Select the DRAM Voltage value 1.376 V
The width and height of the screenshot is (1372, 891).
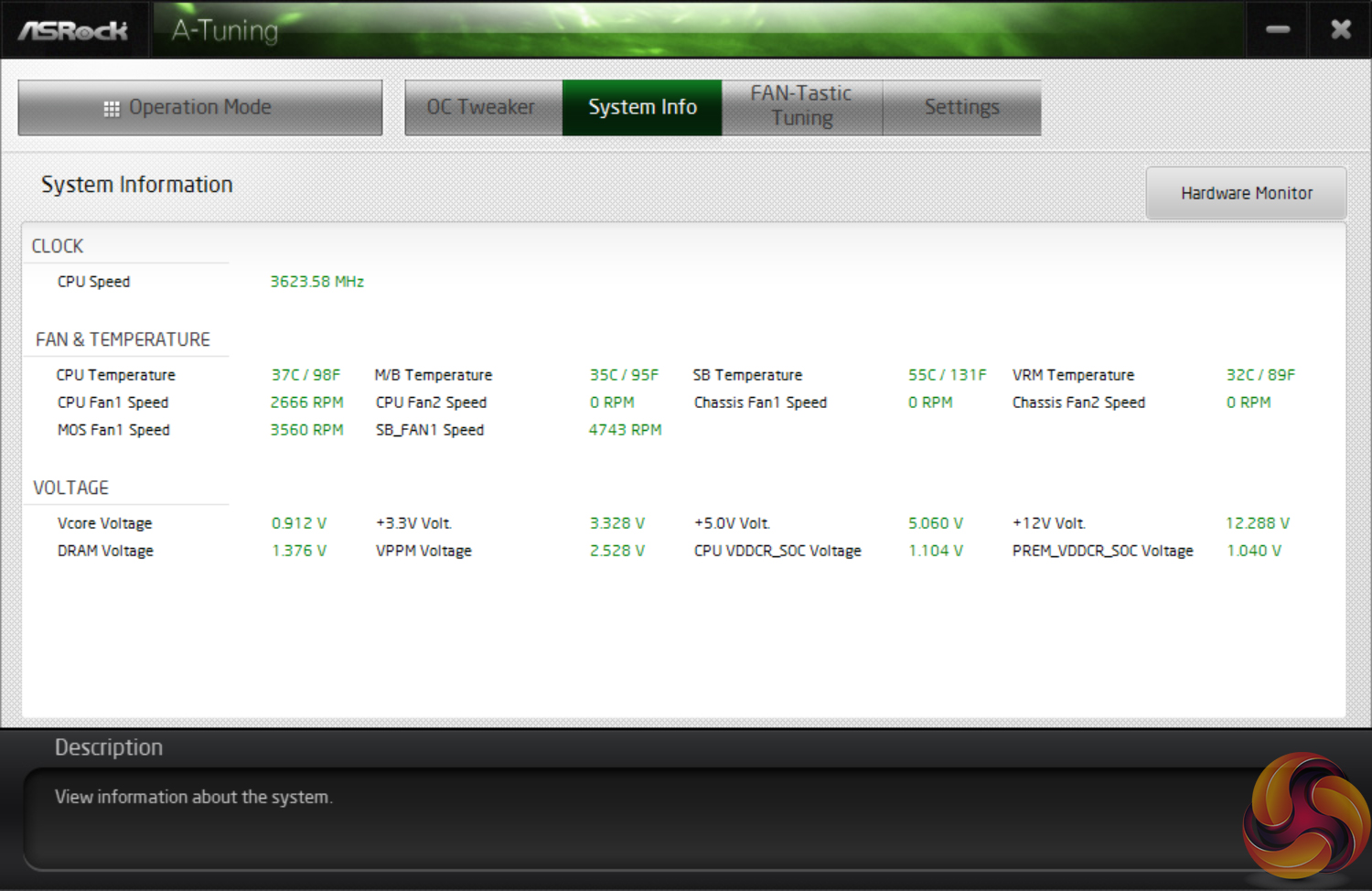pos(299,551)
